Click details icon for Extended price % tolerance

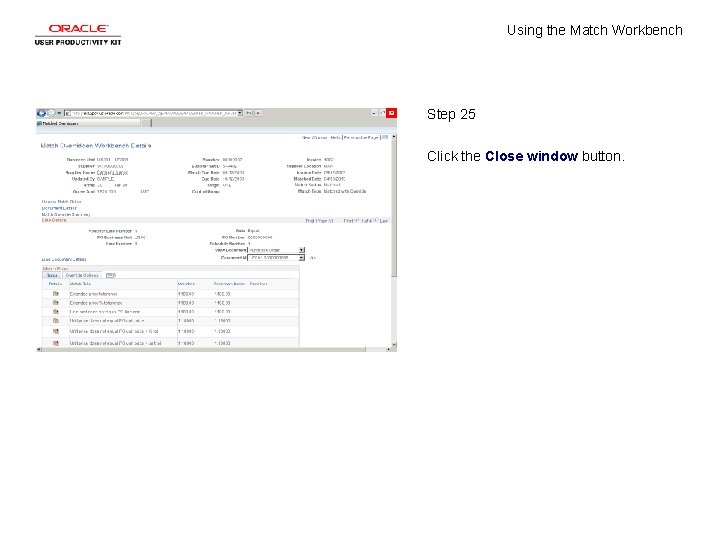56,303
